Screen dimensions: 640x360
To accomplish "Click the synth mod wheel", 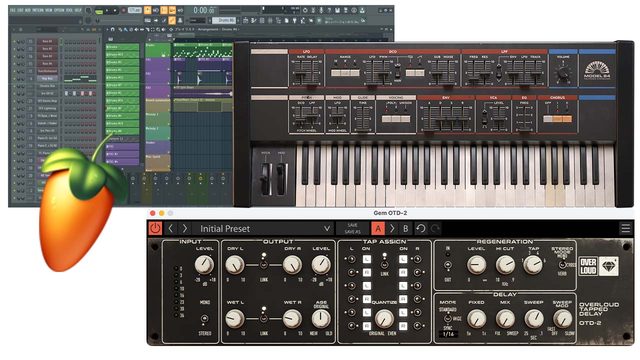I will tap(281, 178).
